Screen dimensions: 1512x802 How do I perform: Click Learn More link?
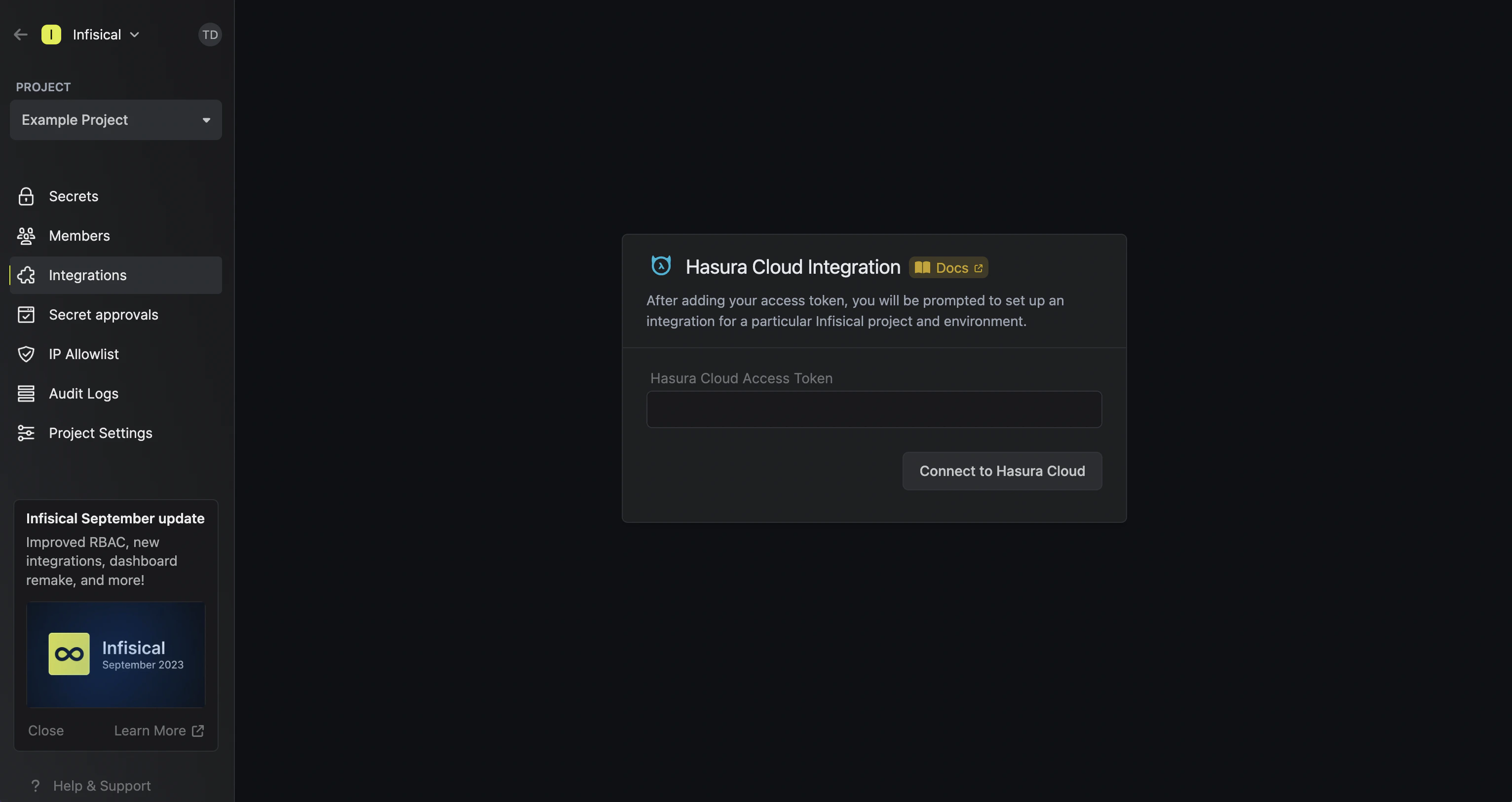159,730
